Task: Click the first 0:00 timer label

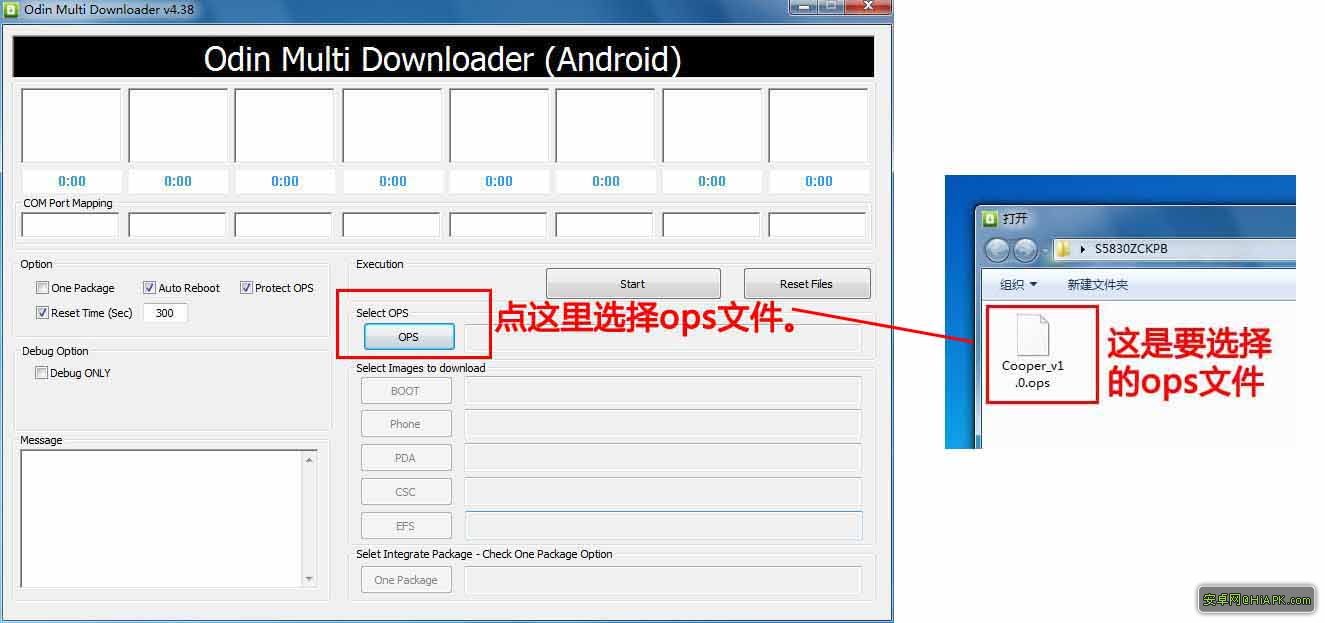Action: pyautogui.click(x=72, y=181)
